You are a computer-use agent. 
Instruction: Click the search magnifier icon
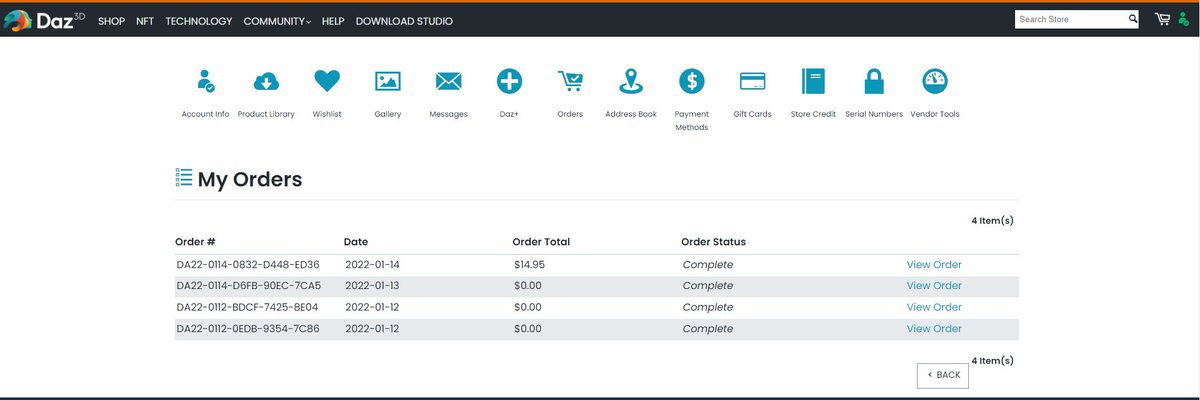1133,19
